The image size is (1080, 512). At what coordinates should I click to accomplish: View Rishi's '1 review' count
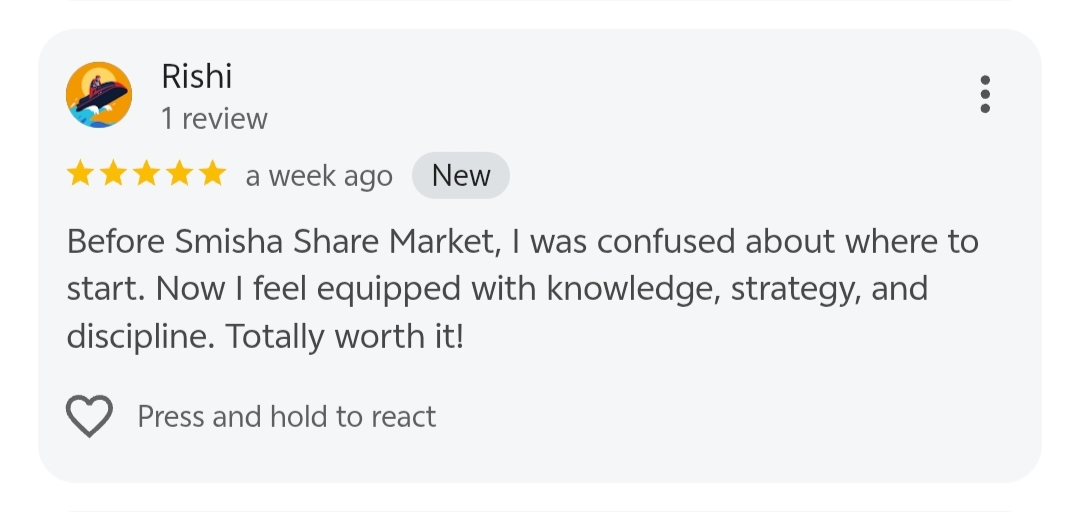(214, 119)
